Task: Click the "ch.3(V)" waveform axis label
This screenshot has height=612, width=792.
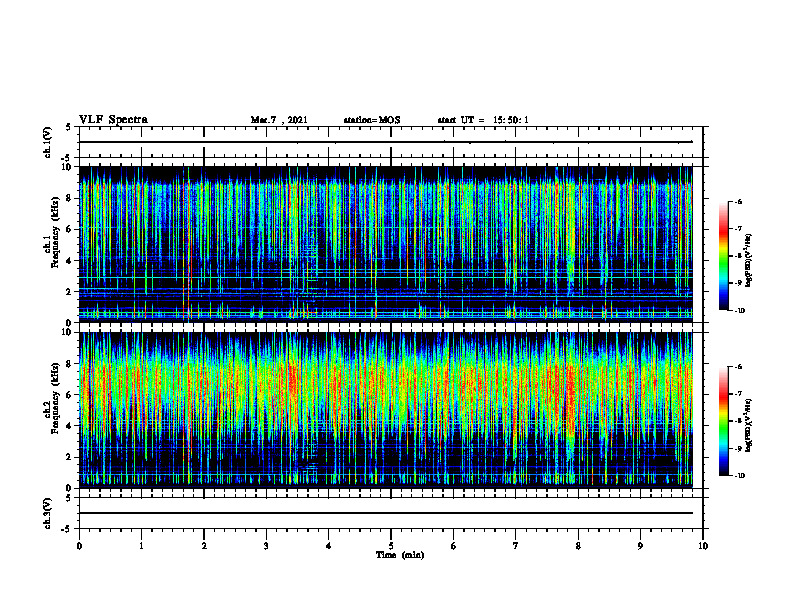Action: [48, 513]
